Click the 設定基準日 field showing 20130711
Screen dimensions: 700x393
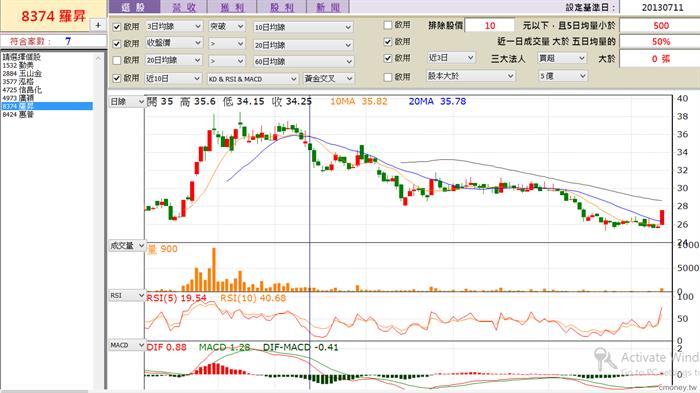pyautogui.click(x=660, y=8)
